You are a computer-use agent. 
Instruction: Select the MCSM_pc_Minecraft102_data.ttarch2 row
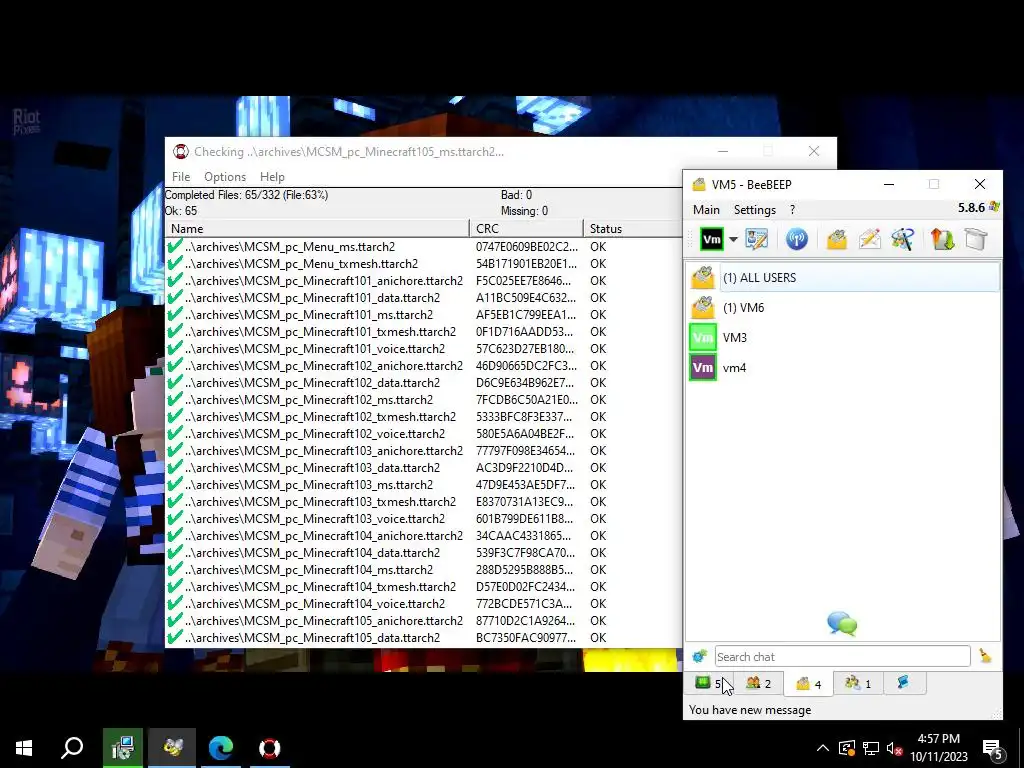tap(423, 383)
